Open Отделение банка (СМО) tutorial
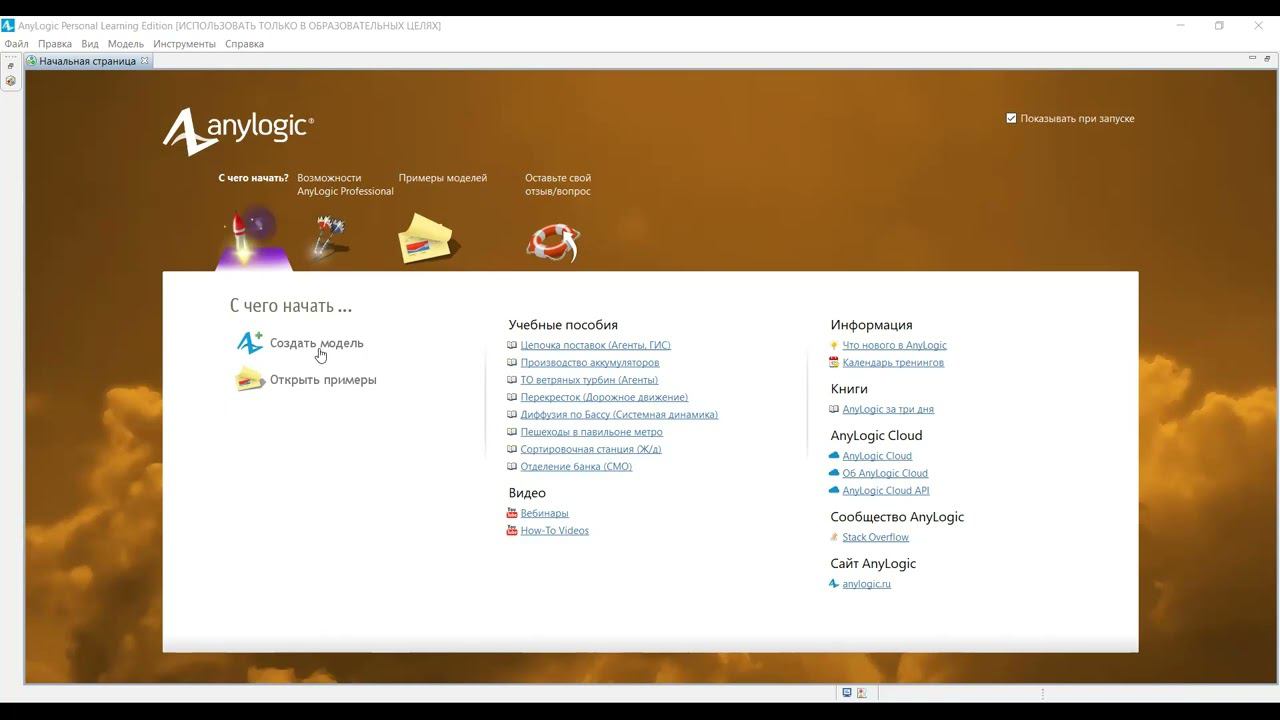Image resolution: width=1280 pixels, height=720 pixels. [x=576, y=466]
